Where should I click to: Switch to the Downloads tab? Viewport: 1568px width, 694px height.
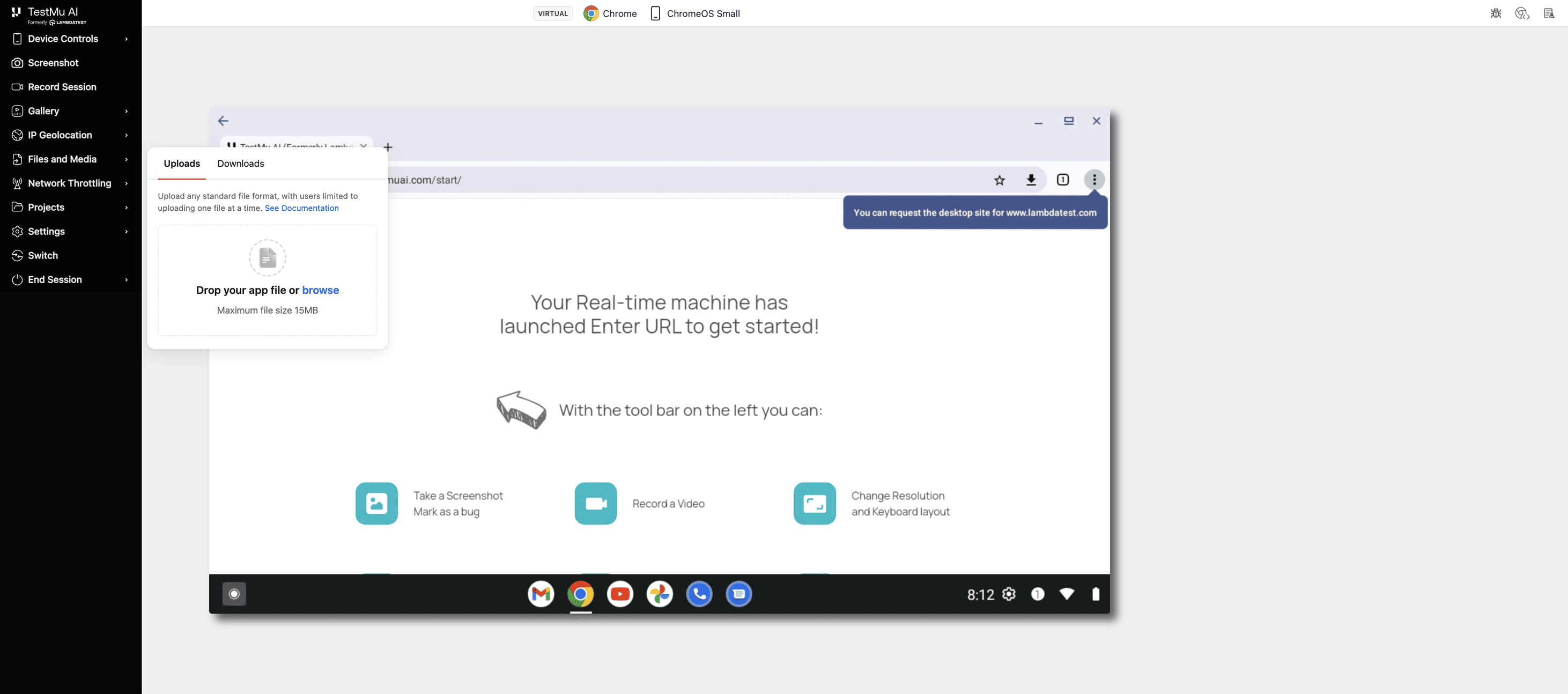(x=240, y=163)
